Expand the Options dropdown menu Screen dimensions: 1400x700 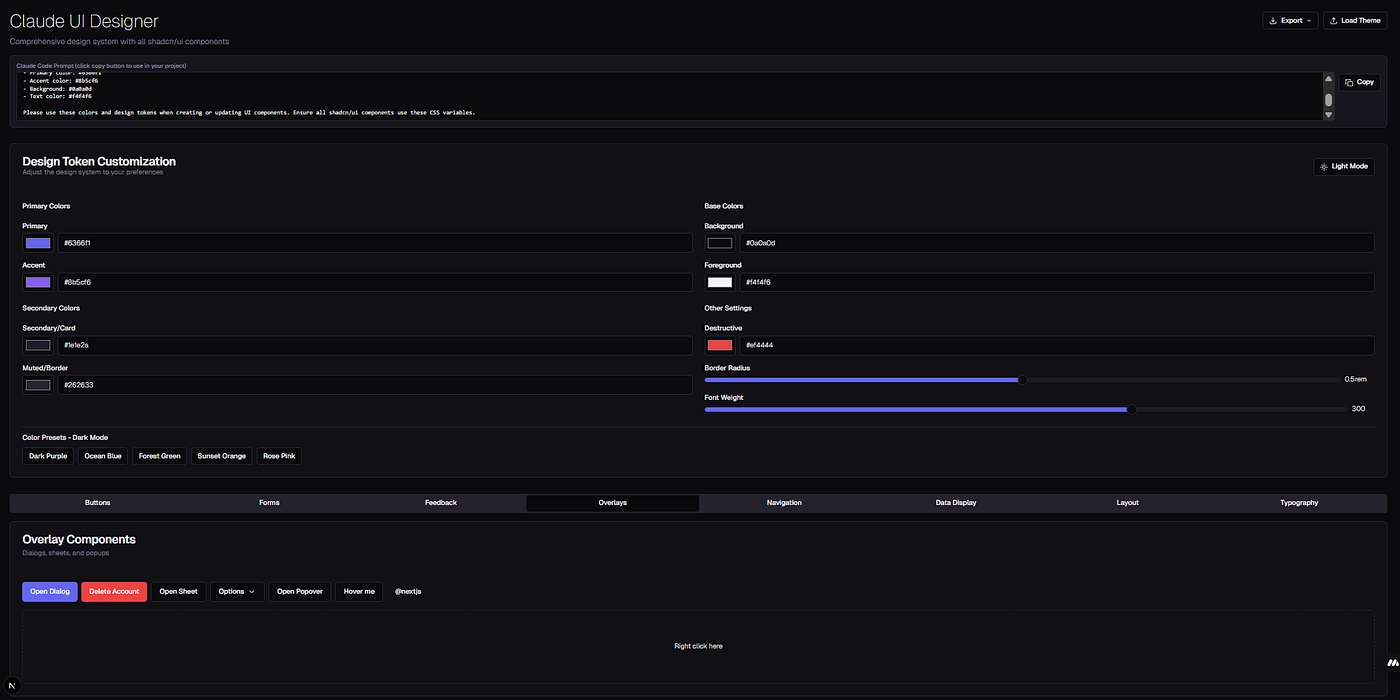click(237, 591)
